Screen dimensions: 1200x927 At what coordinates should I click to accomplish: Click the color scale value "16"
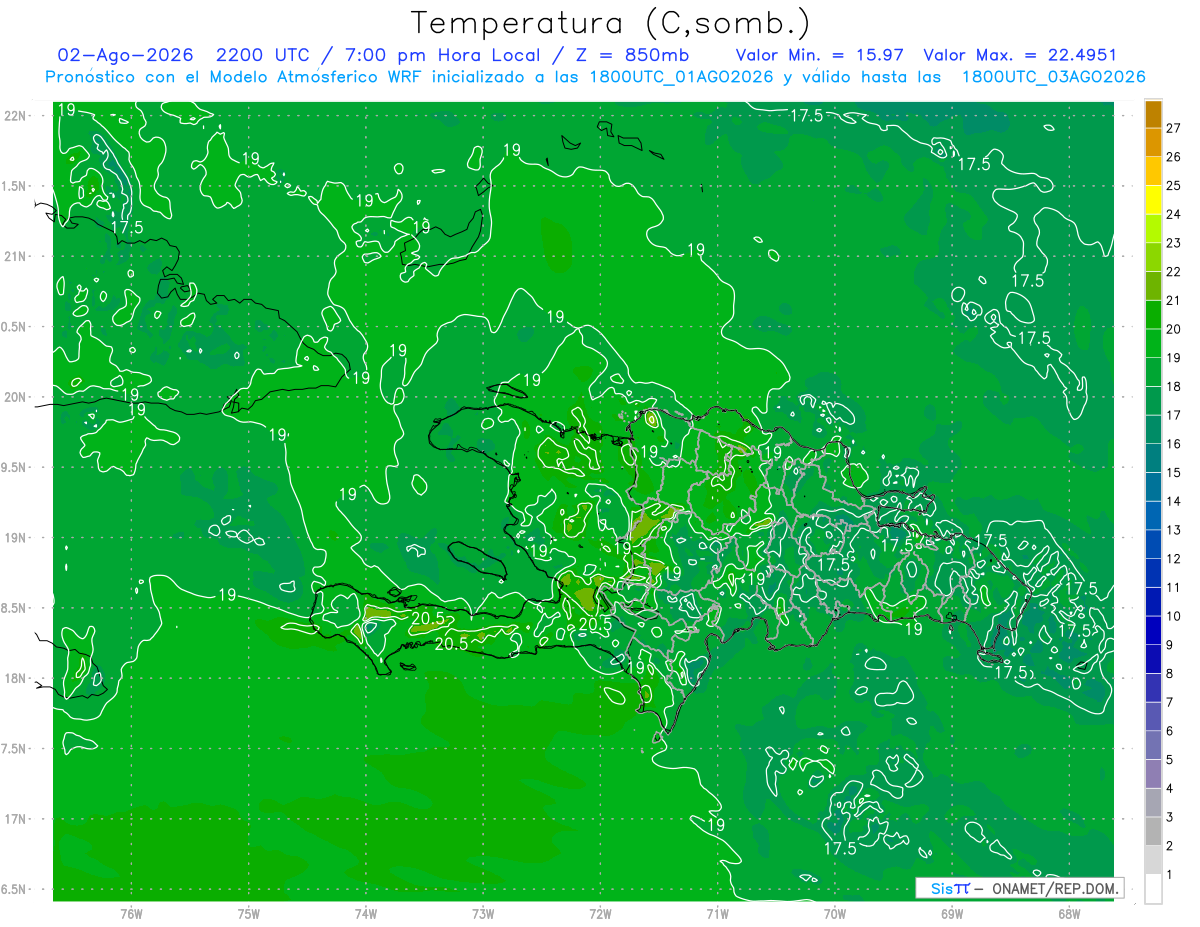click(1173, 444)
